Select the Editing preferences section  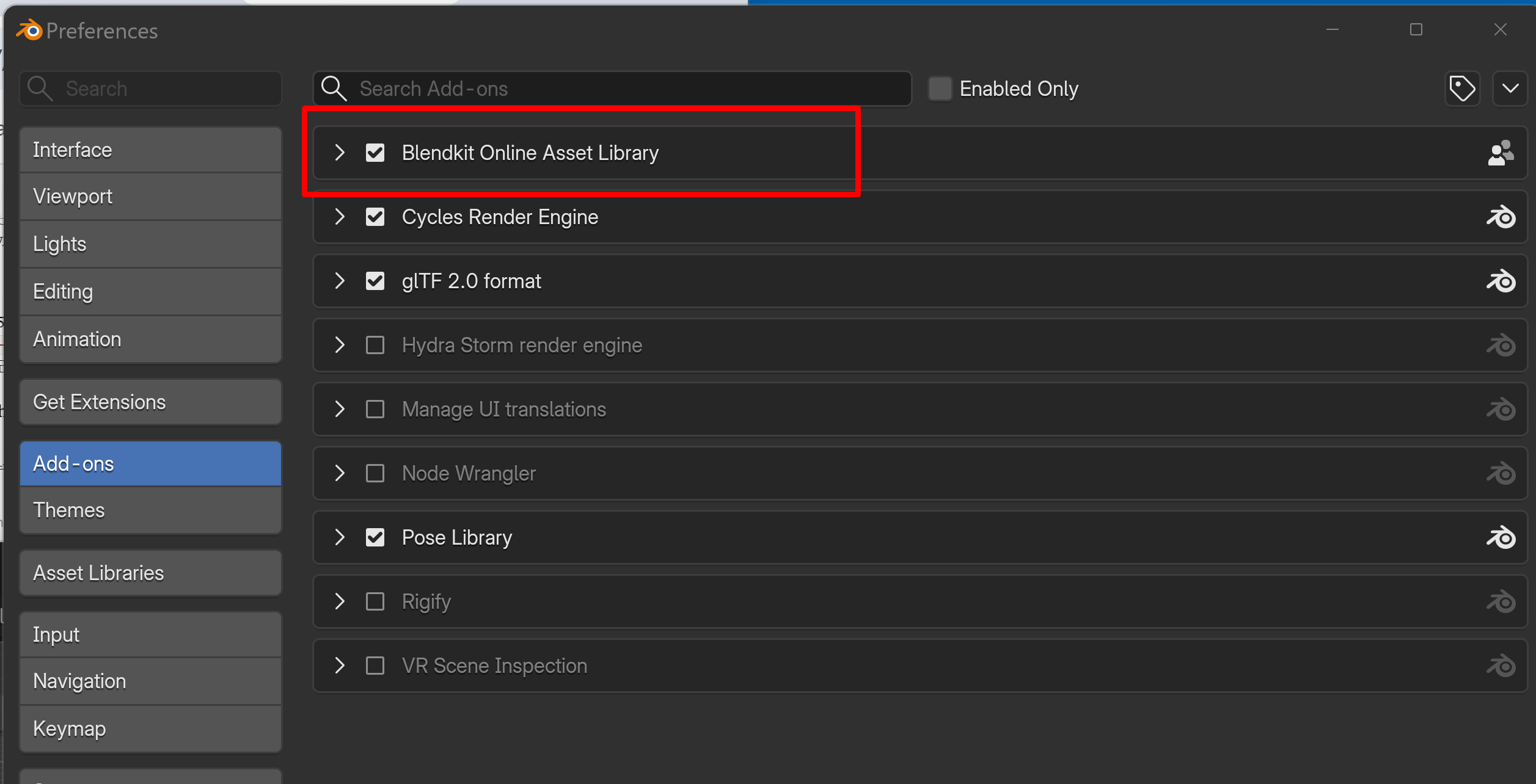[x=150, y=292]
